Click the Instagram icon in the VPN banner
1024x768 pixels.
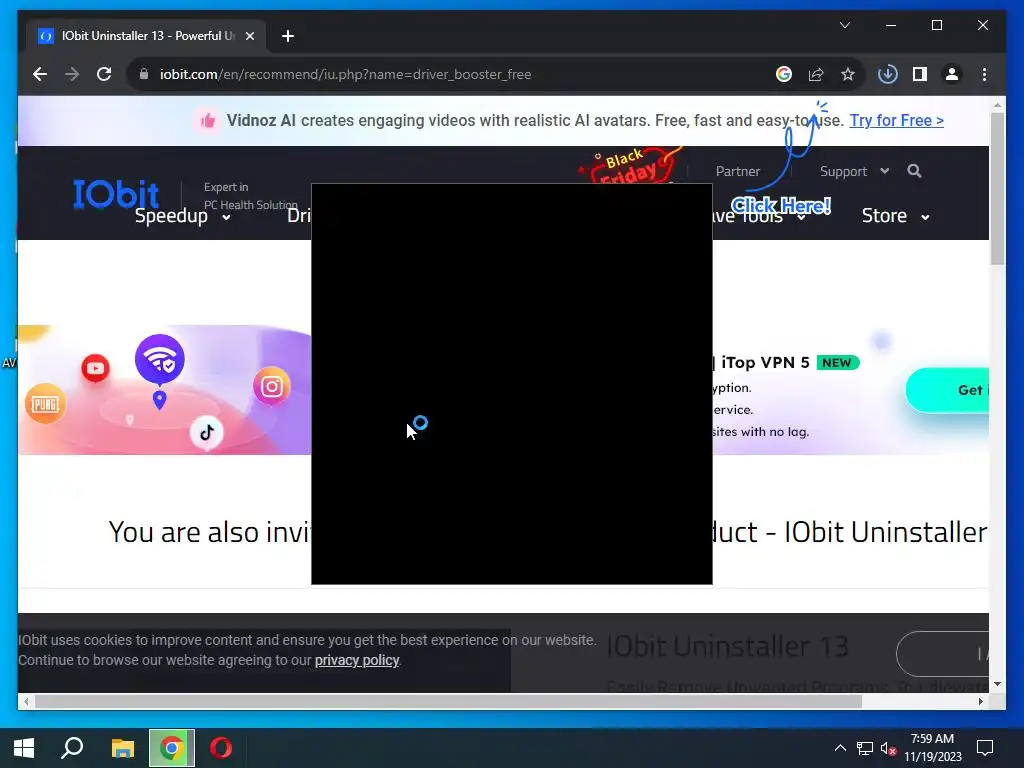[x=272, y=387]
